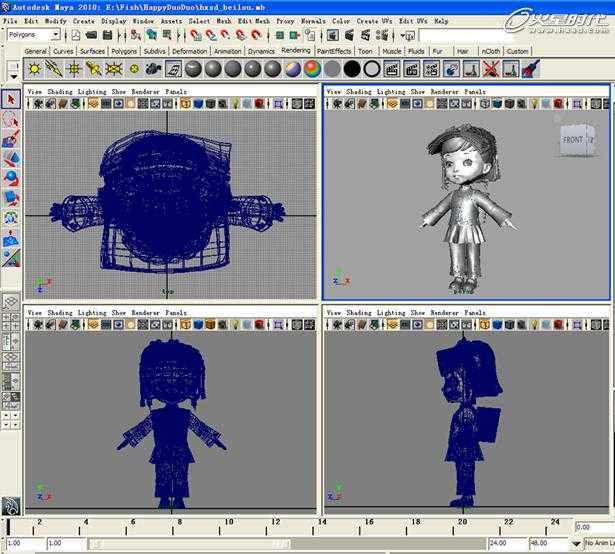Assign the layered shader blue-yellow sphere
Viewport: 615px width, 554px height.
293,69
